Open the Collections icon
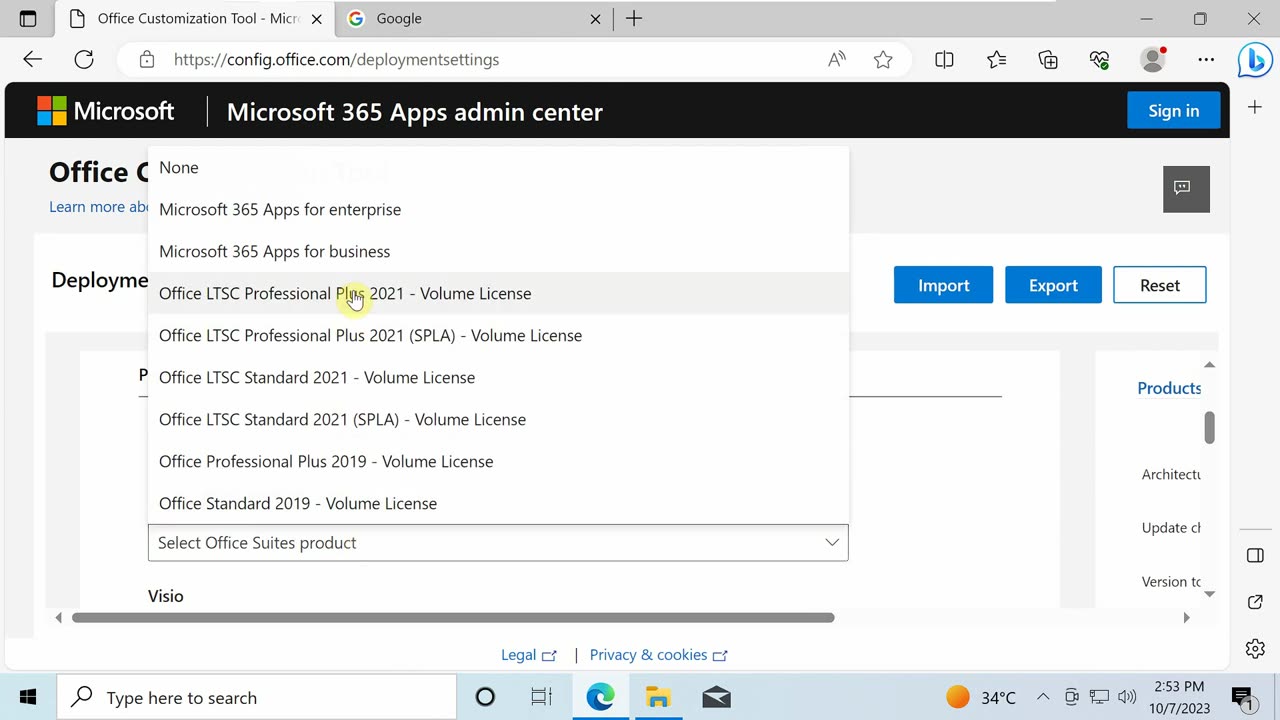 (1048, 60)
